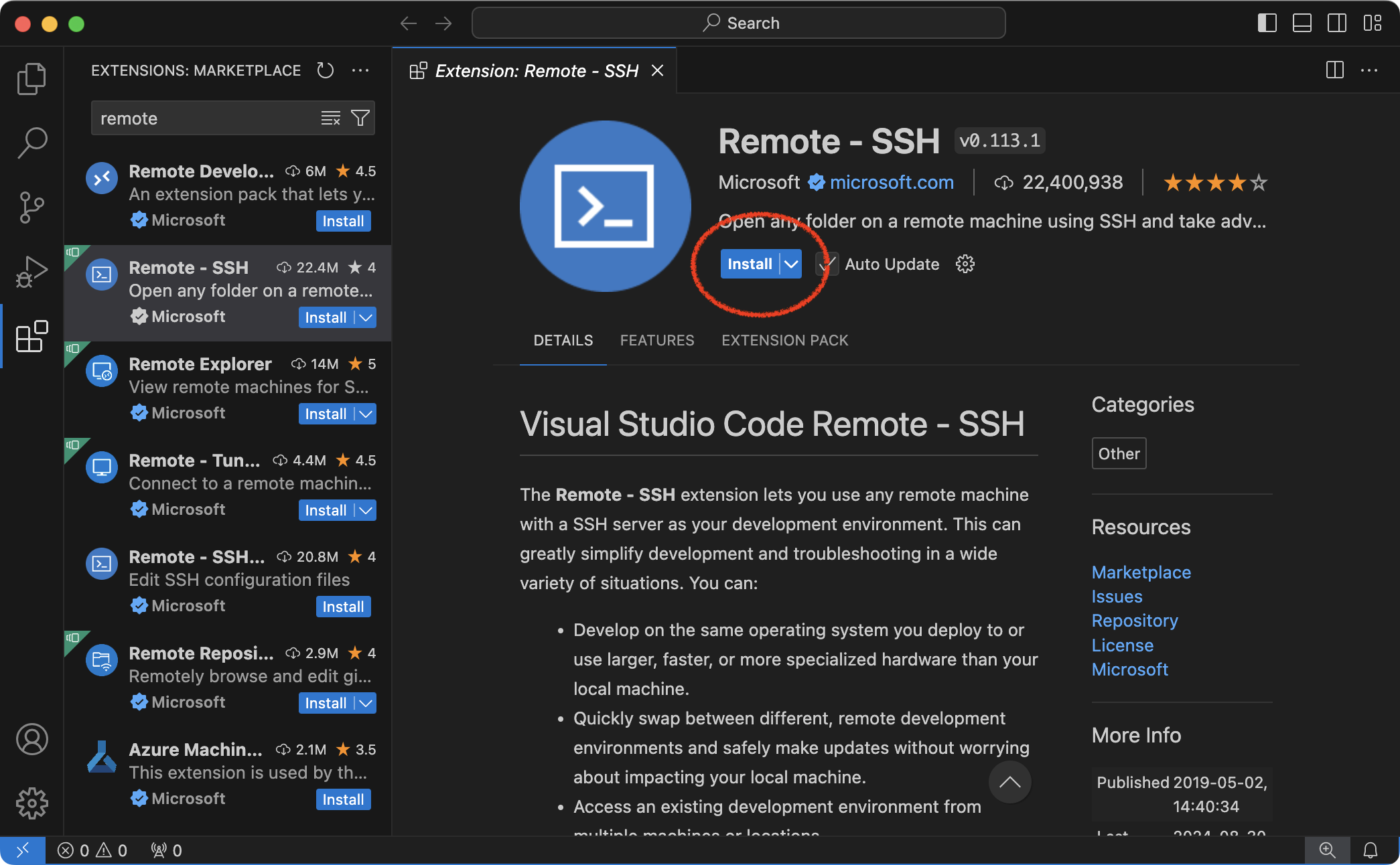
Task: Open the Search view in activity bar
Action: [x=31, y=143]
